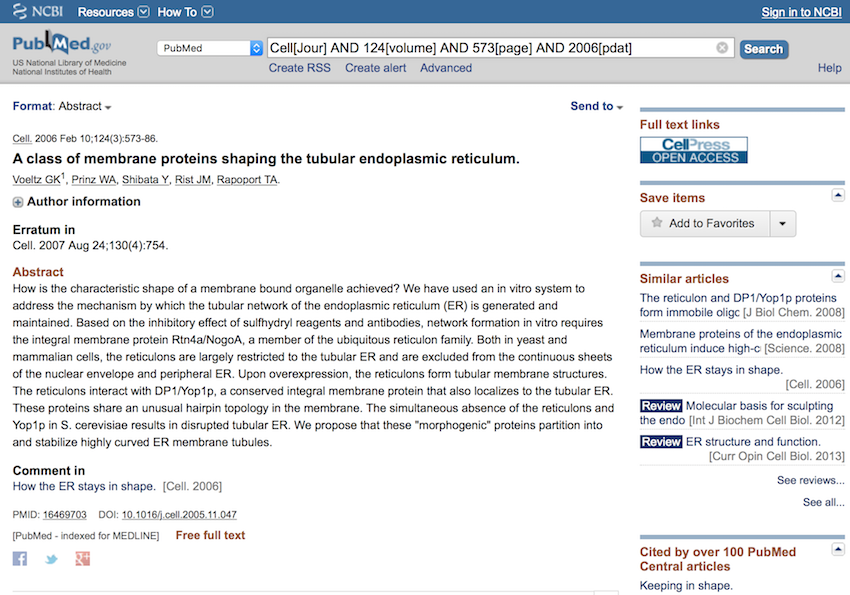Clear the search query with the X icon
This screenshot has width=850, height=595.
722,48
